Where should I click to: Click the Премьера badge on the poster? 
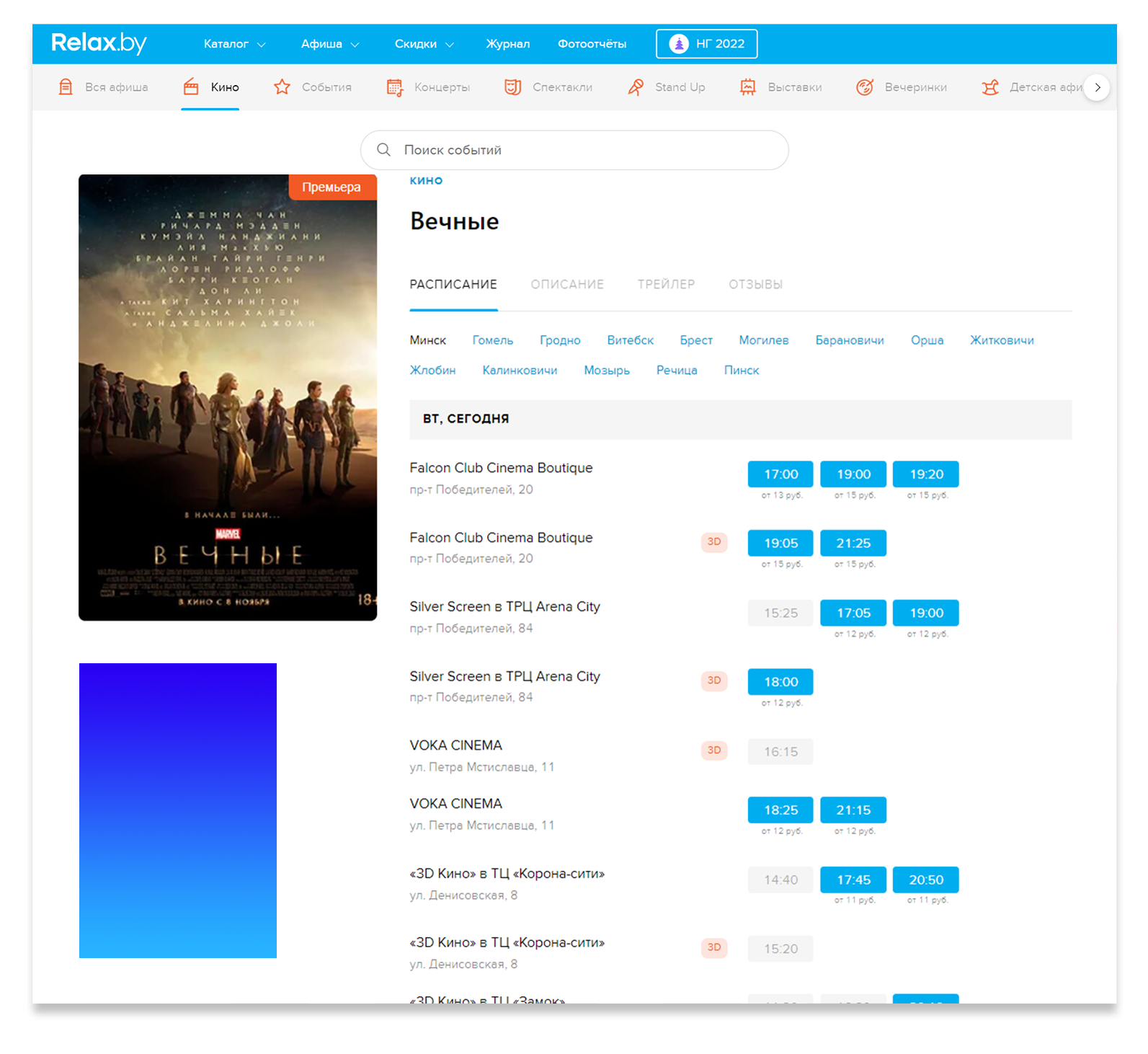click(x=332, y=187)
